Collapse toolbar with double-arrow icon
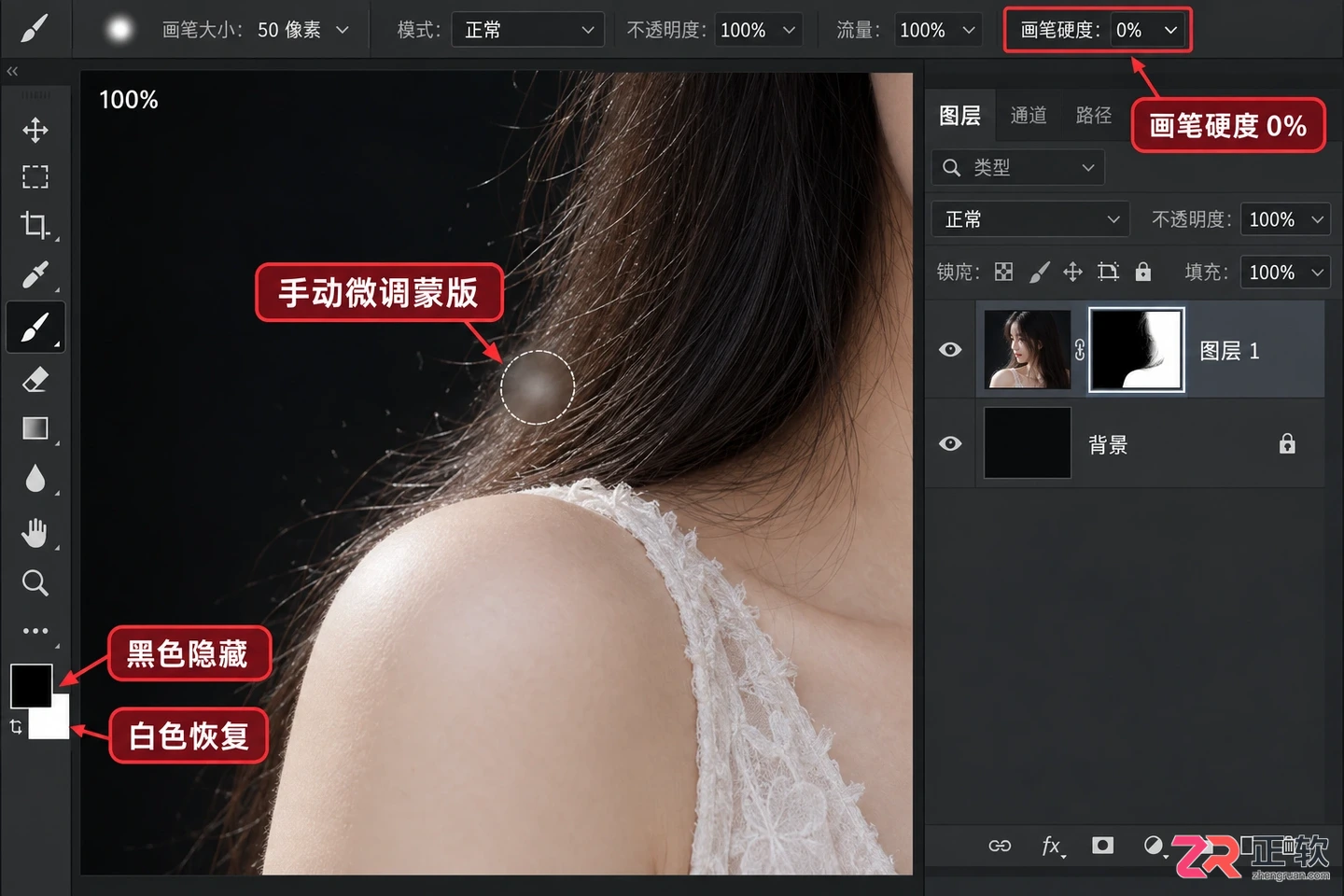Image resolution: width=1344 pixels, height=896 pixels. (12, 71)
